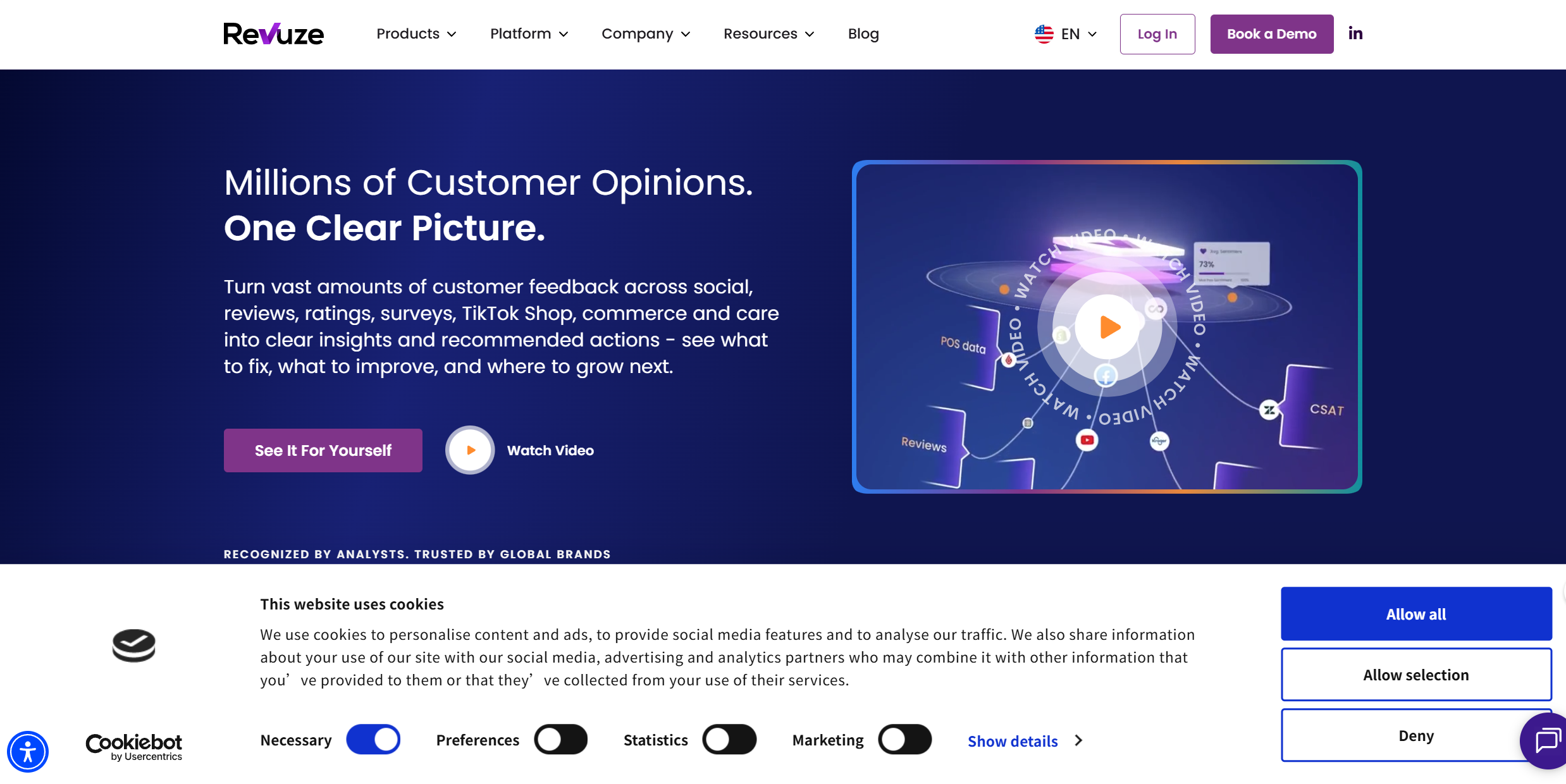Screen dimensions: 1566x784
Task: Turn on the Marketing cookie switch
Action: 905,740
